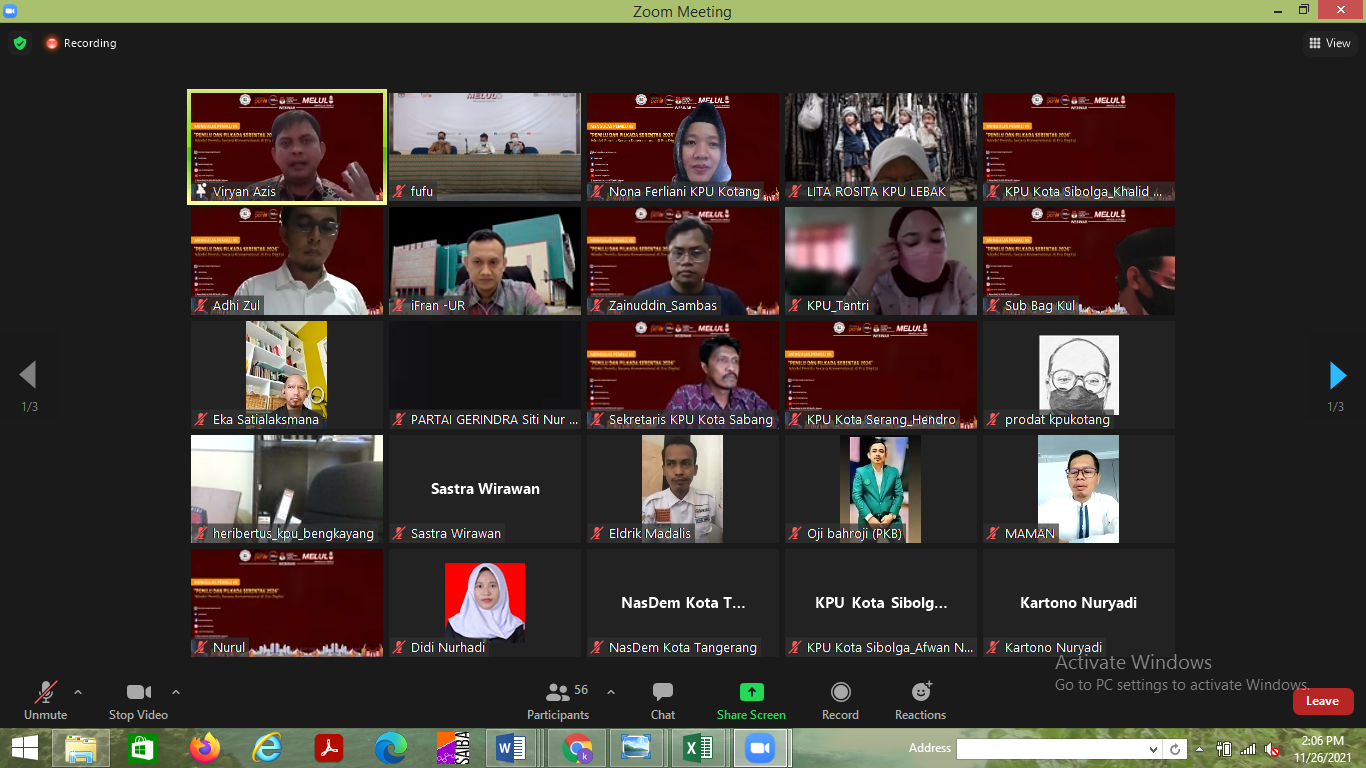Open the Chat panel
The width and height of the screenshot is (1366, 768).
coord(662,700)
